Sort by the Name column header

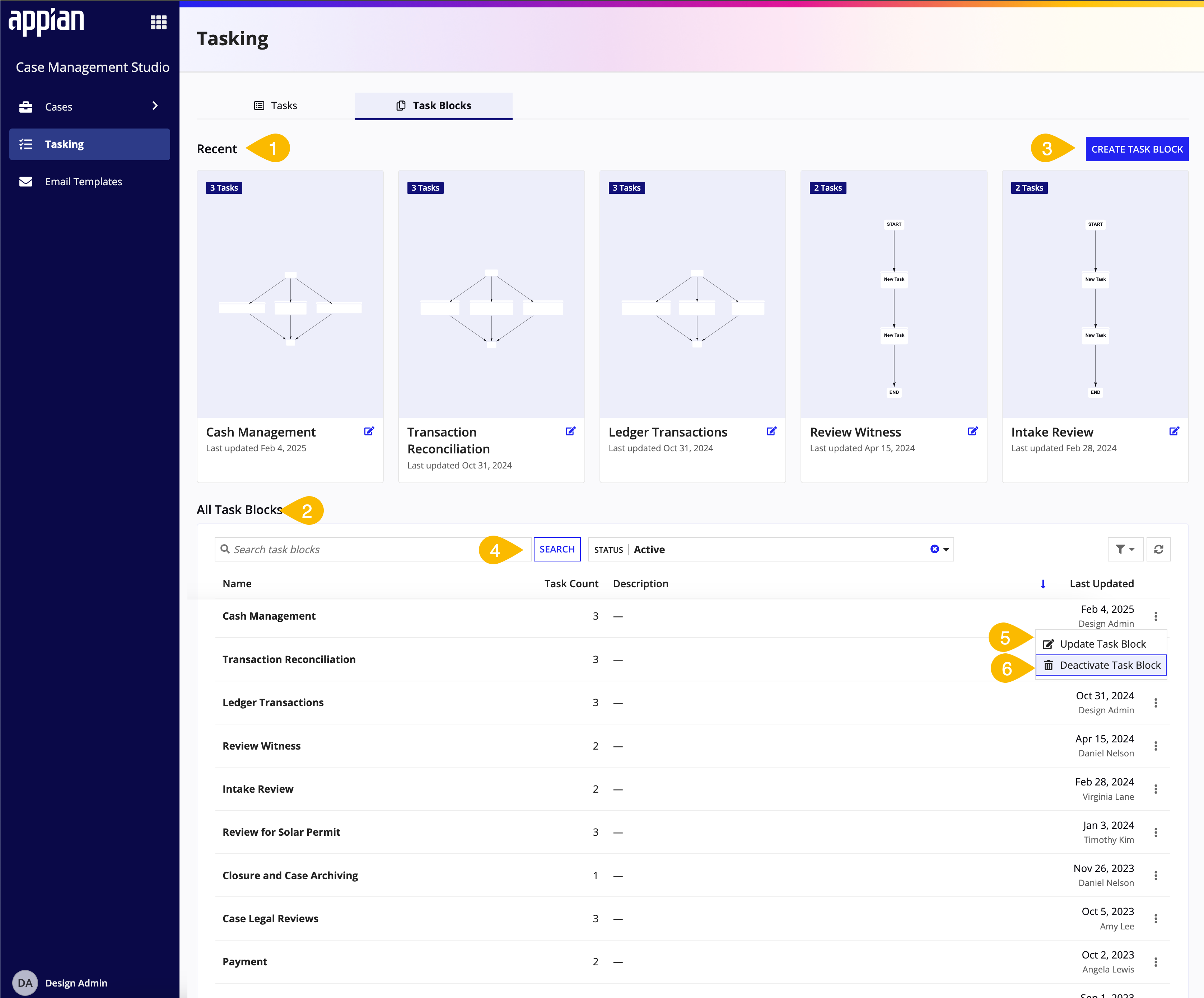(237, 584)
